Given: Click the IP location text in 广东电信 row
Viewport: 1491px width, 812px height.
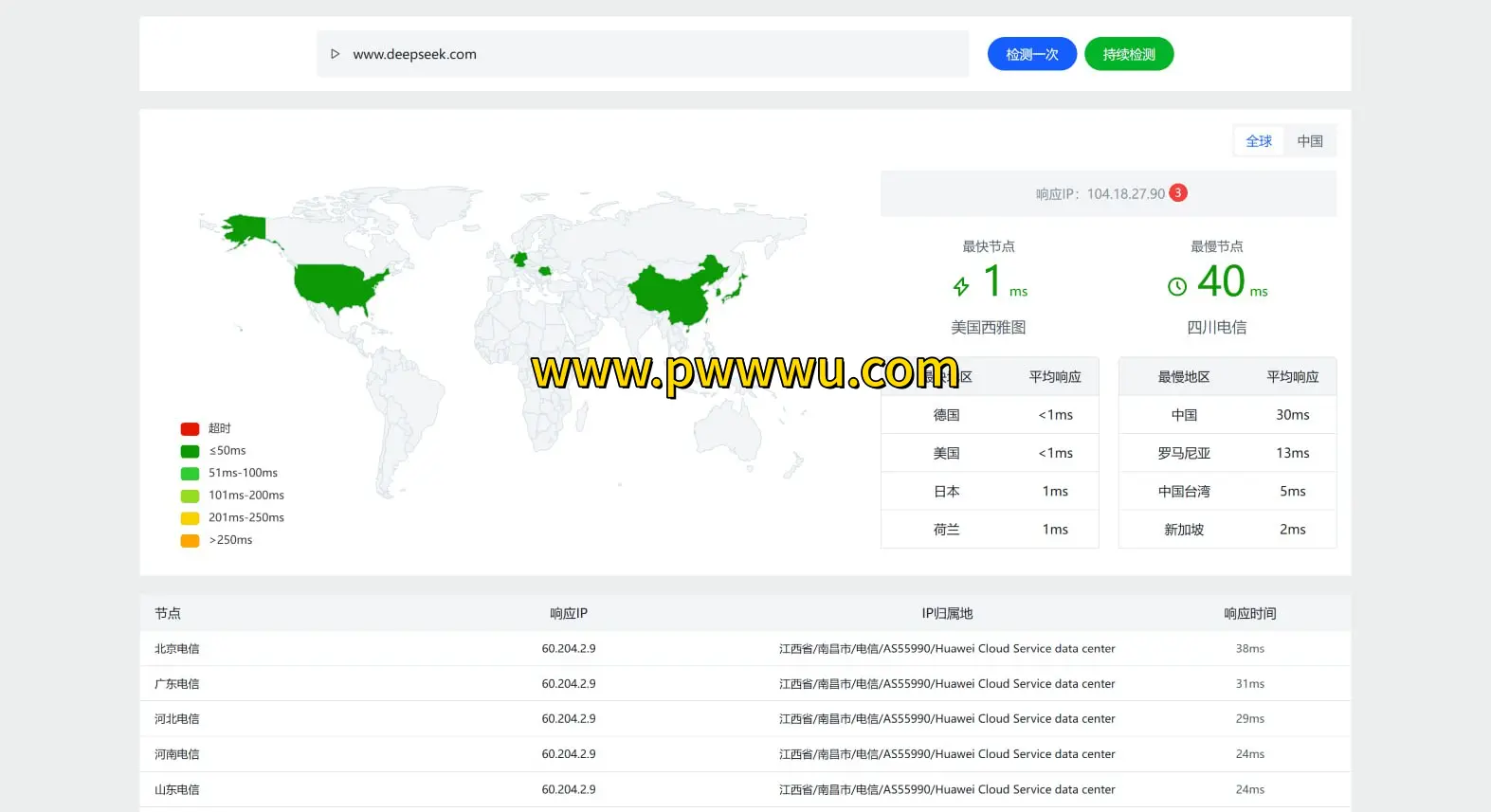Looking at the screenshot, I should point(947,684).
